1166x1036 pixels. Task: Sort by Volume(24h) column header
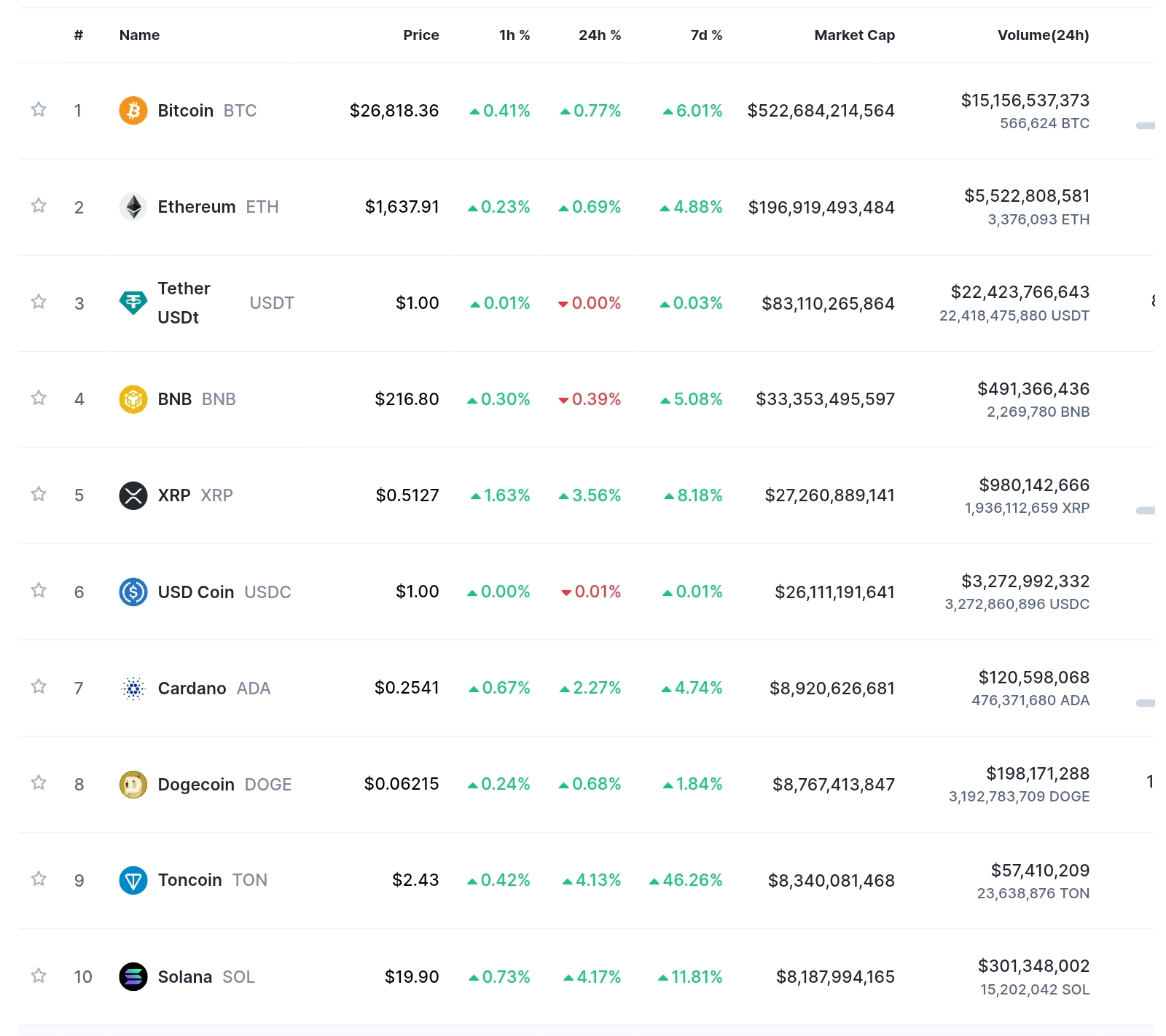coord(1043,35)
